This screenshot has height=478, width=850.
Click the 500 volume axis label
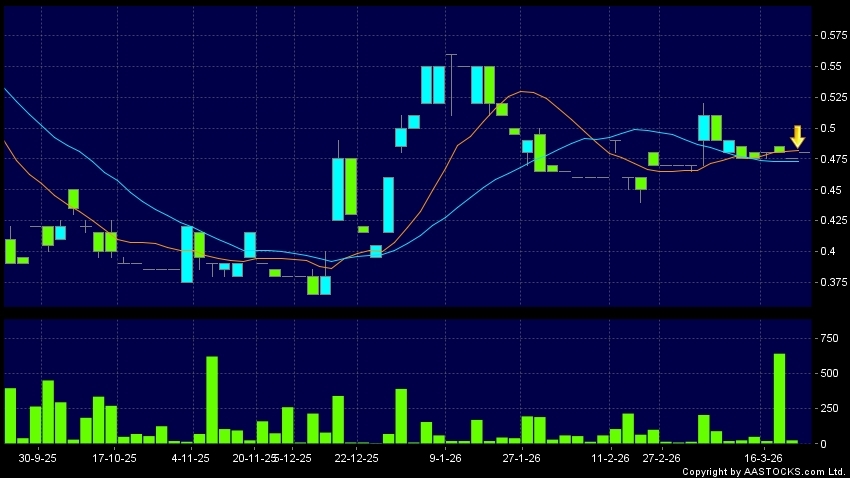pos(828,373)
